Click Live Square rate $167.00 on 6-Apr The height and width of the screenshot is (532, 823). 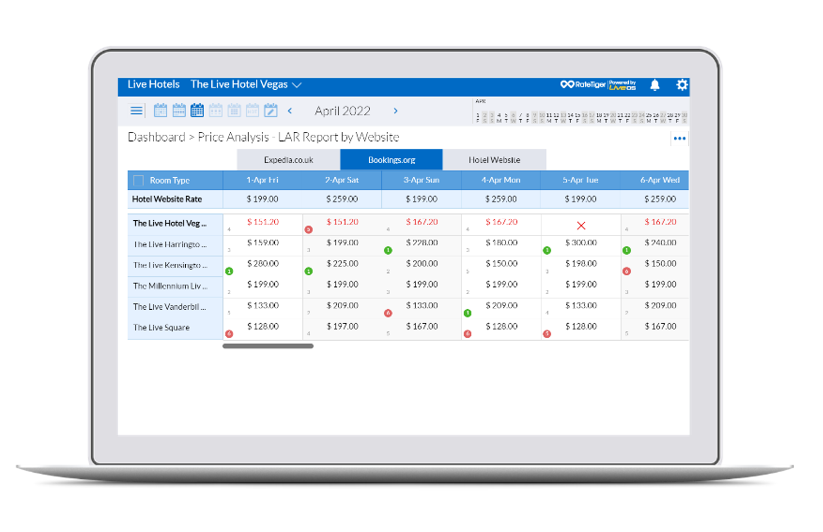click(660, 326)
